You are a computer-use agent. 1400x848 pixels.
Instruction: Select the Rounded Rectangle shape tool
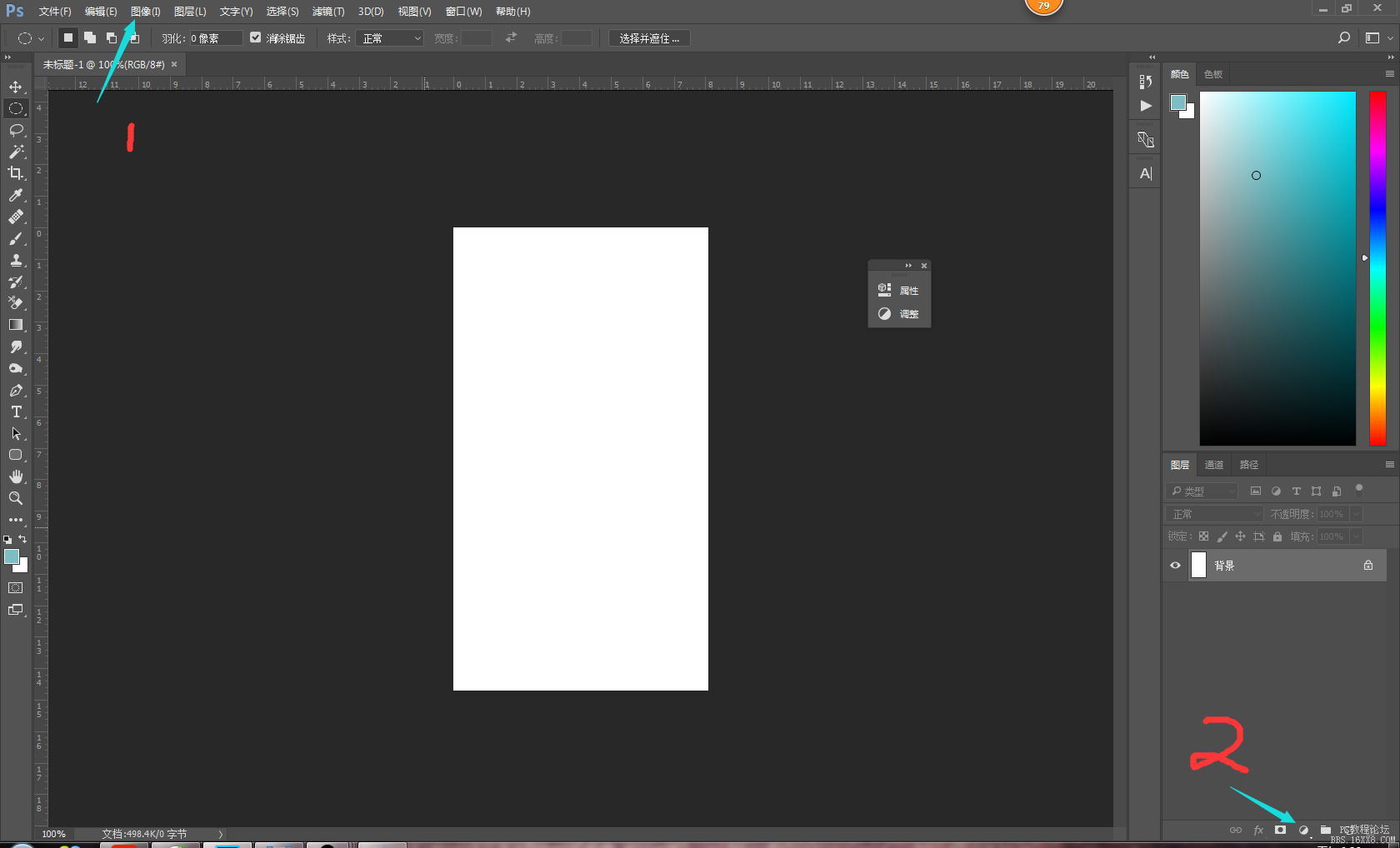tap(16, 455)
